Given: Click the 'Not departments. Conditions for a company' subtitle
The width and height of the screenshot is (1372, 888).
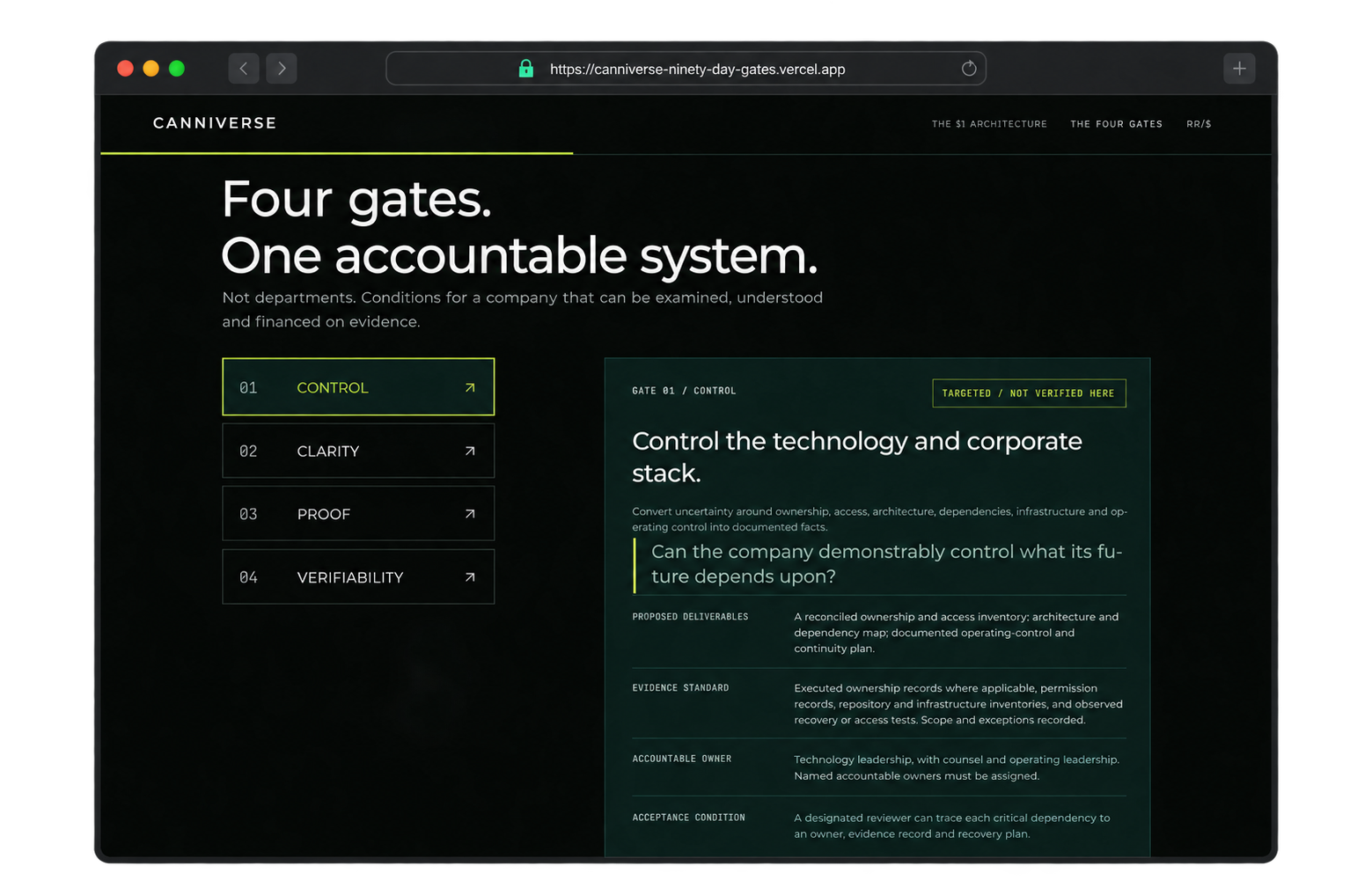Looking at the screenshot, I should click(523, 310).
